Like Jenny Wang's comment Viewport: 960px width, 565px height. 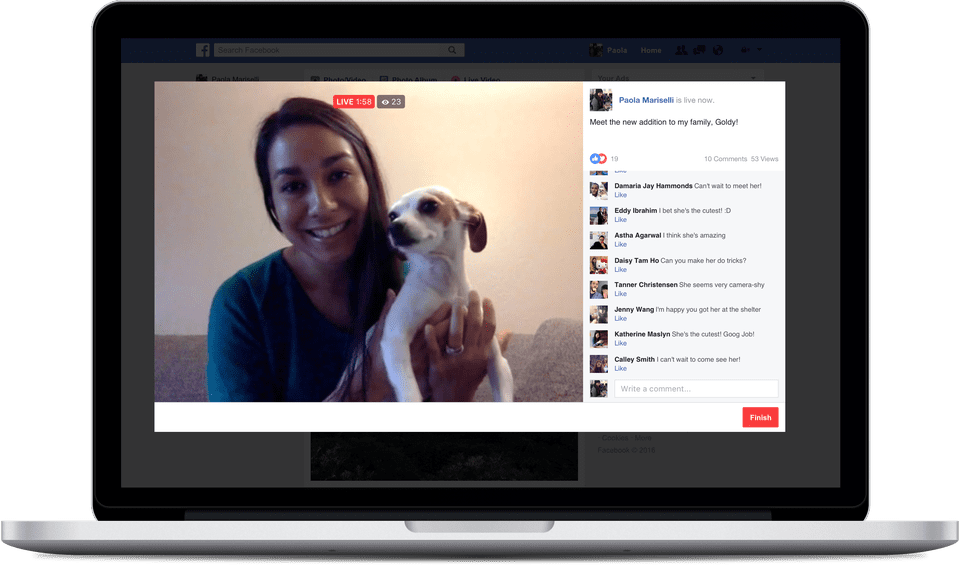pyautogui.click(x=620, y=318)
